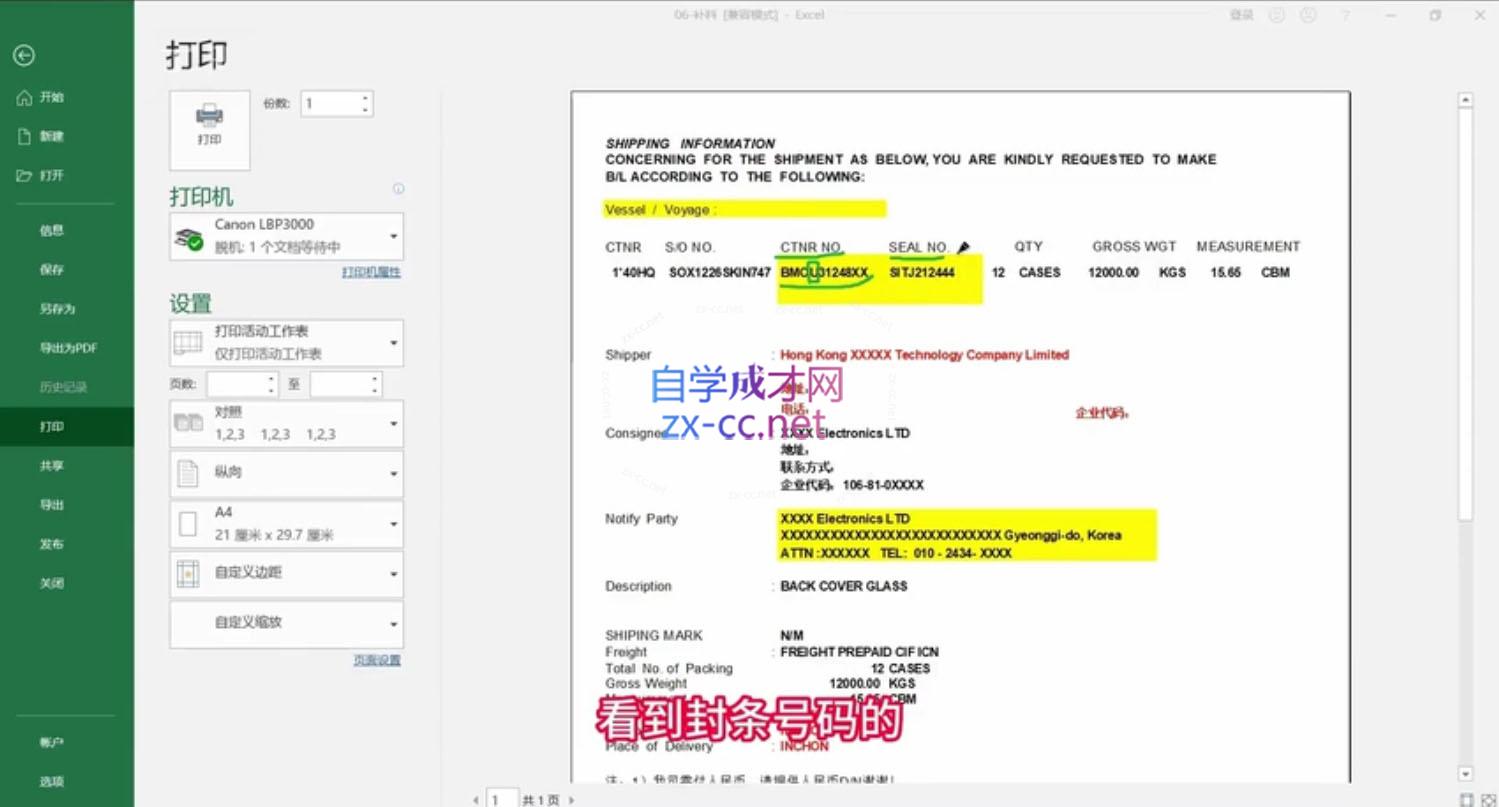Click the portrait page icon beside 纵向
Viewport: 1499px width, 807px height.
point(188,474)
